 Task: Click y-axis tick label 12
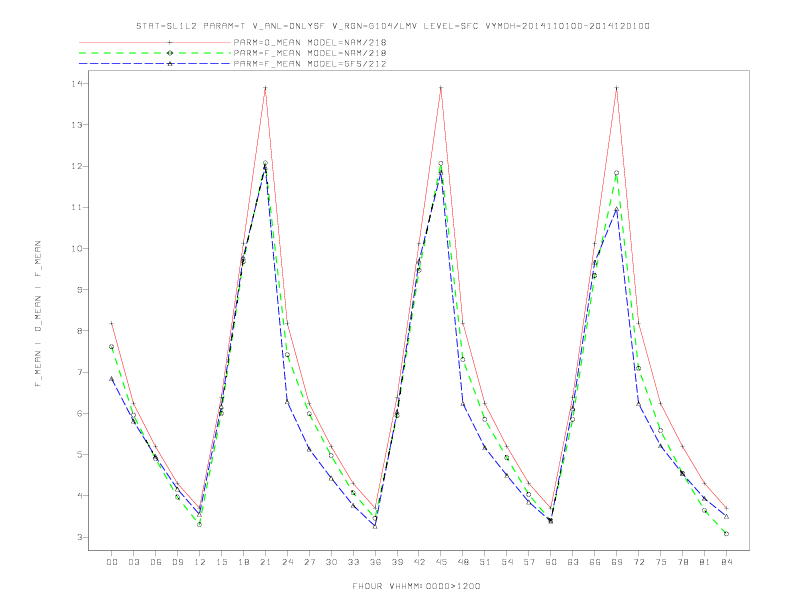click(77, 166)
